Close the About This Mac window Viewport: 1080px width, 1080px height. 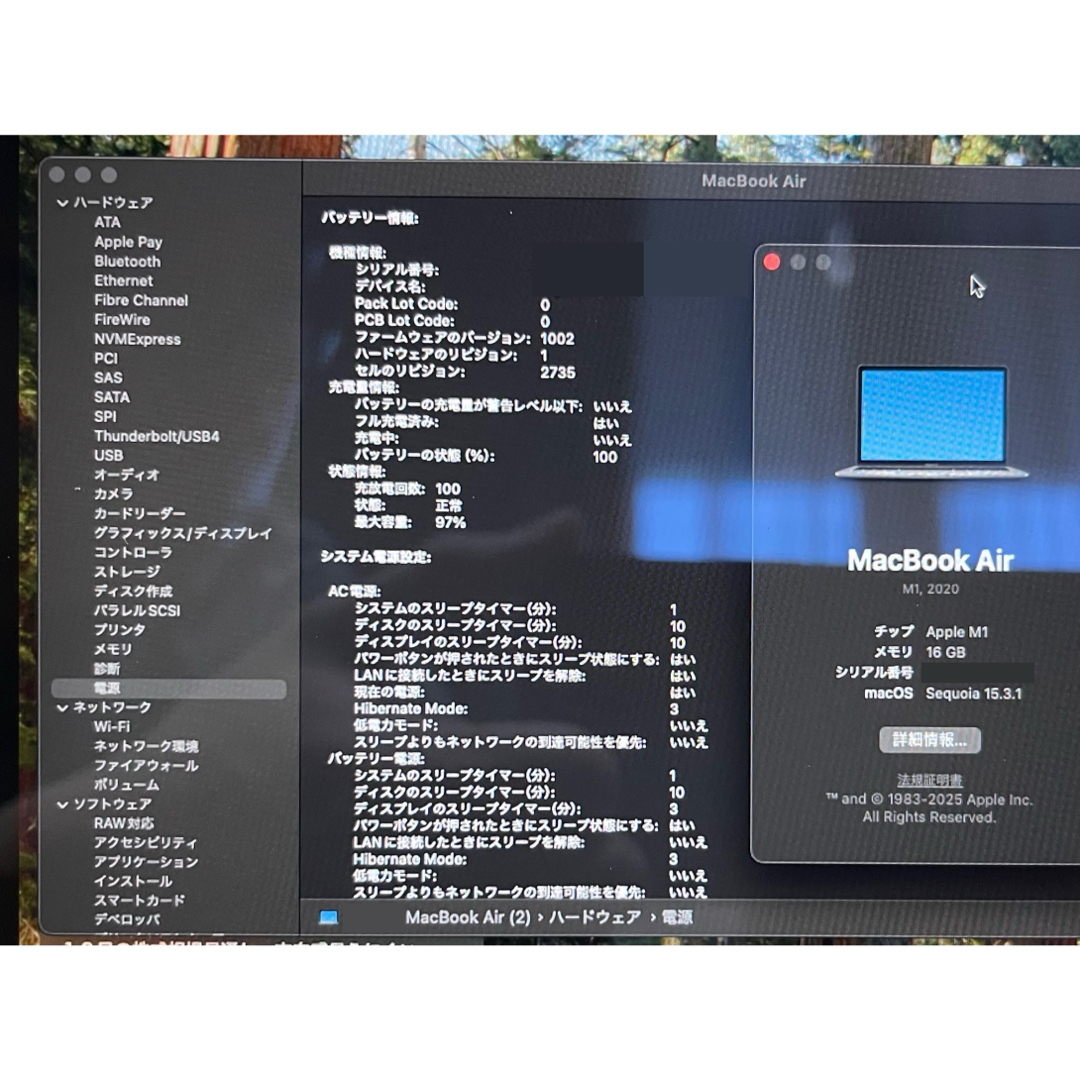tap(772, 262)
